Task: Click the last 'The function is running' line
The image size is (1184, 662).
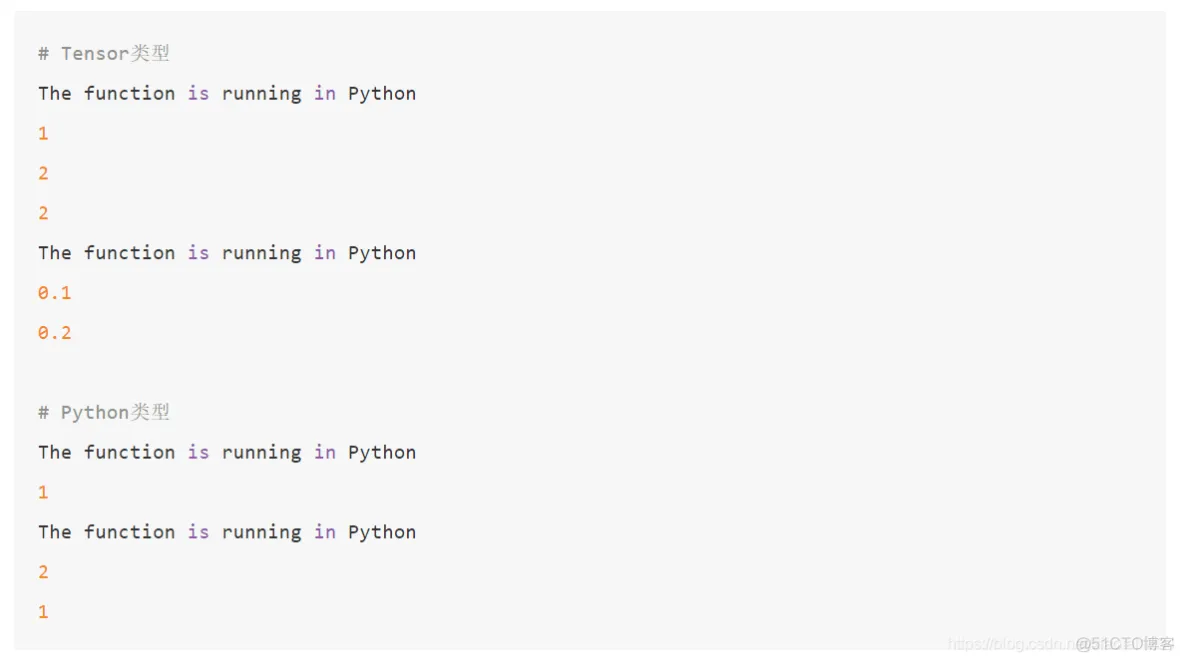Action: point(227,532)
